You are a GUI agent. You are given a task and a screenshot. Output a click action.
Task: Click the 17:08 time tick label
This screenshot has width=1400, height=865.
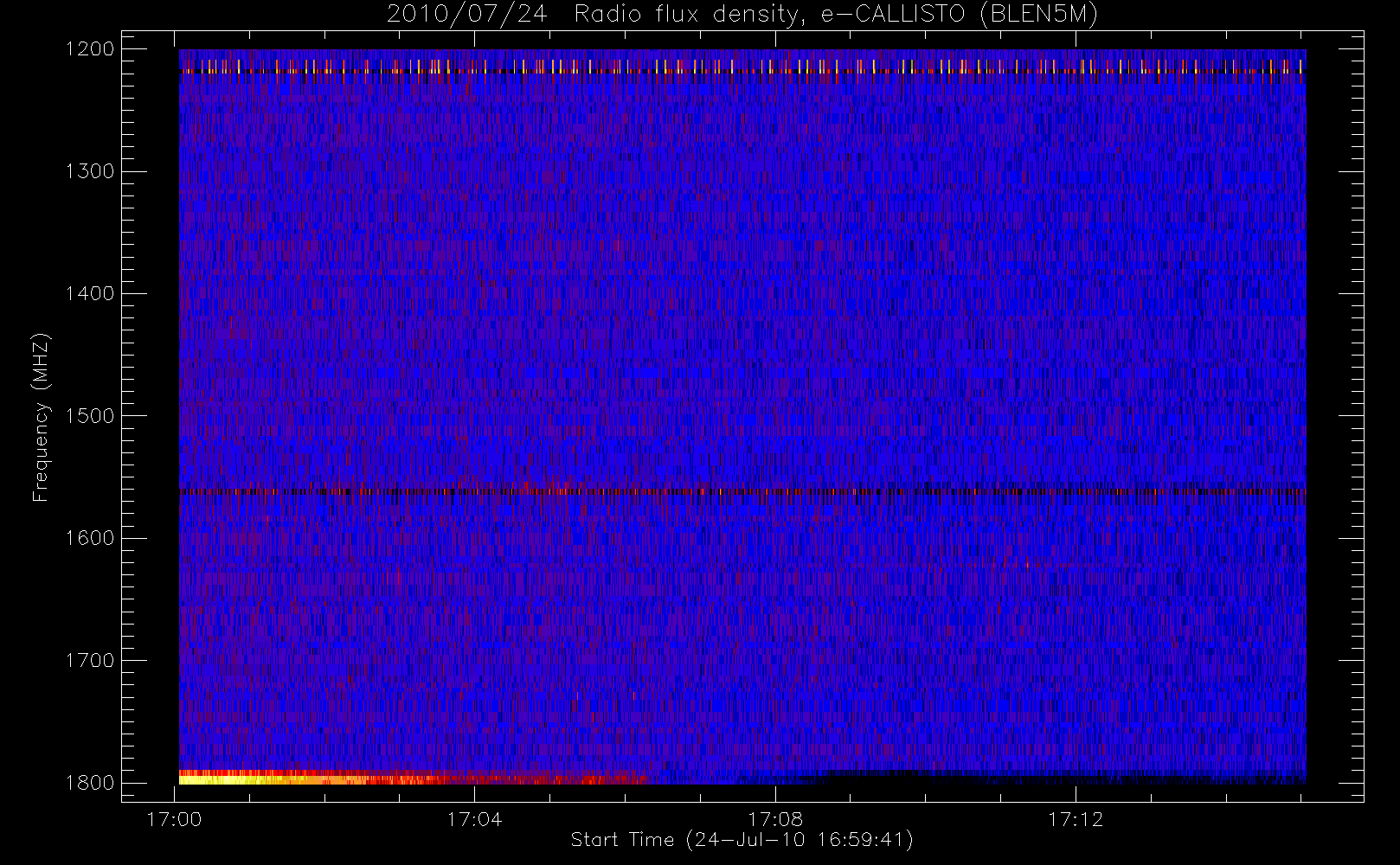775,819
